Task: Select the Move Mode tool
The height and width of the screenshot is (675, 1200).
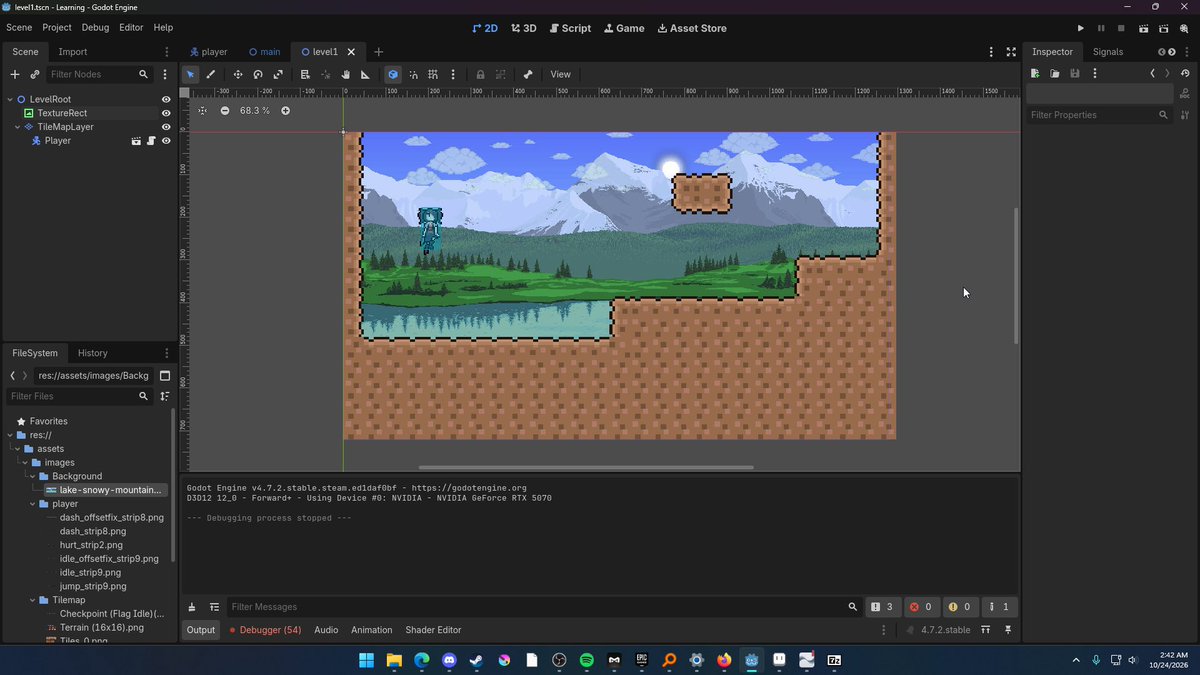Action: (238, 74)
